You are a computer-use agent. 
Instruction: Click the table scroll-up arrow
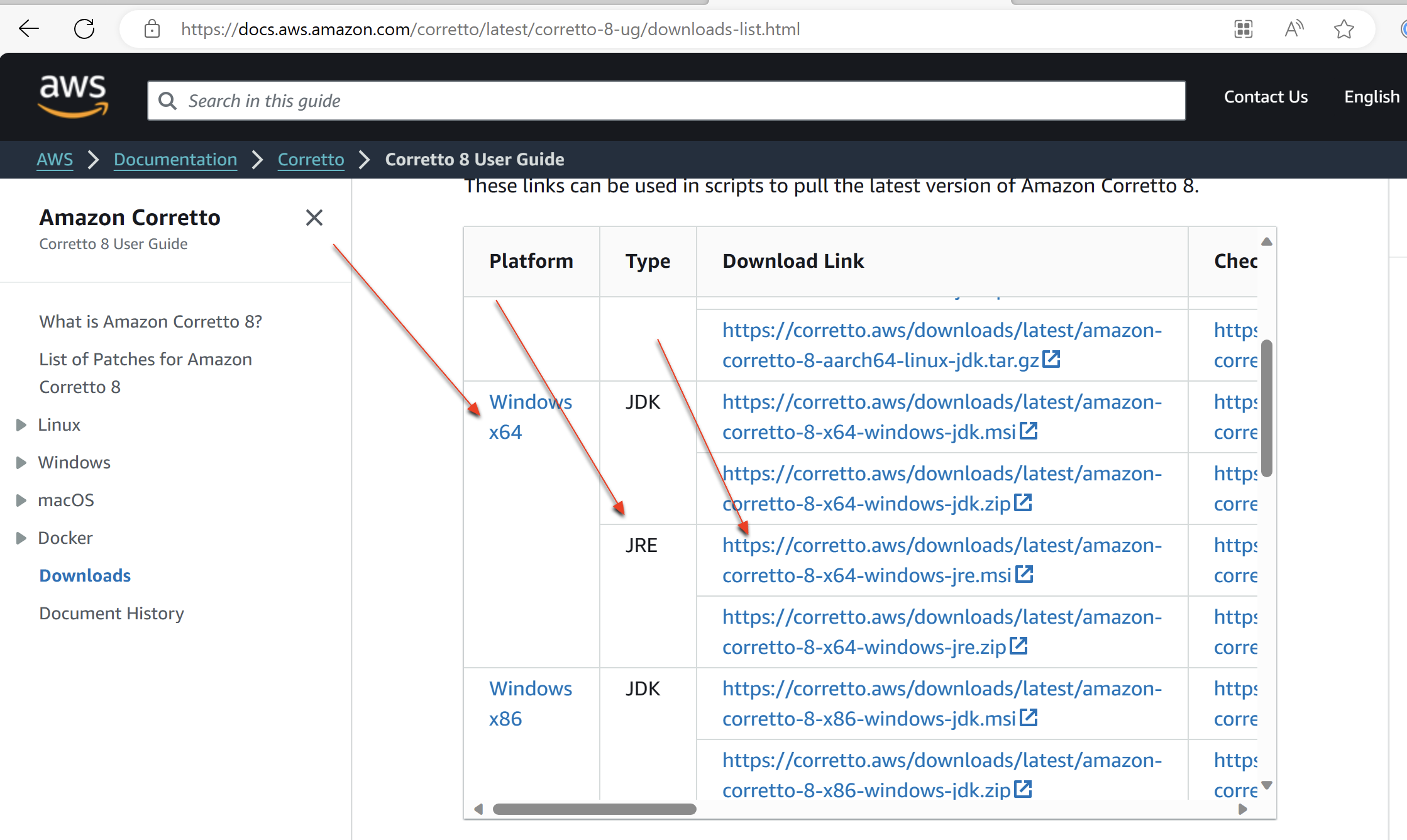coord(1267,241)
